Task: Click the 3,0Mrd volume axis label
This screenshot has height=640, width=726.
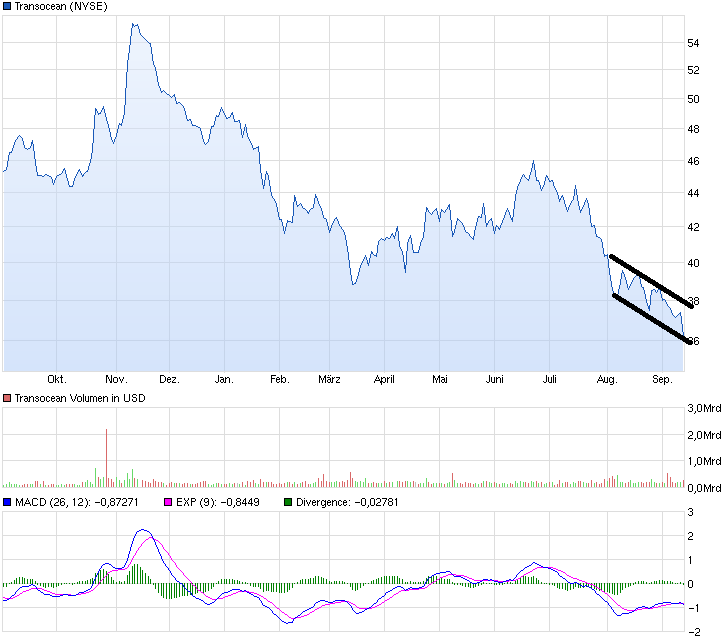Action: pos(703,408)
